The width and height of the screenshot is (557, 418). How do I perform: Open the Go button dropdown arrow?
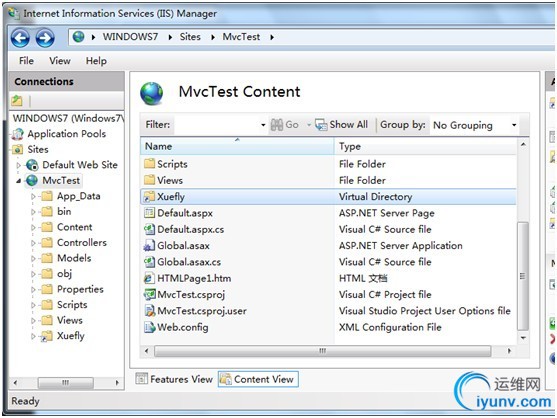[x=309, y=125]
